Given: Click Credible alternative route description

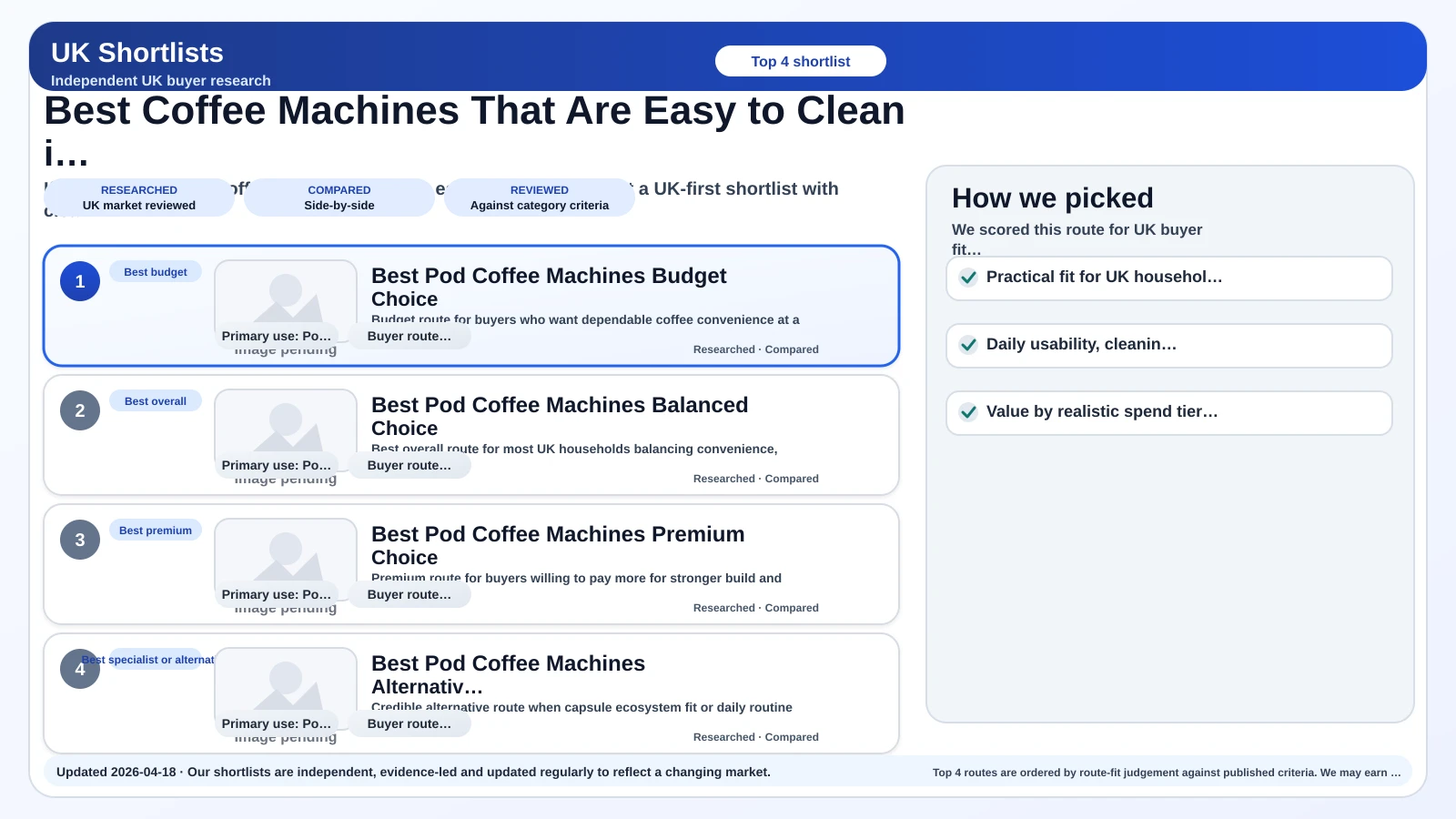Looking at the screenshot, I should pyautogui.click(x=581, y=707).
